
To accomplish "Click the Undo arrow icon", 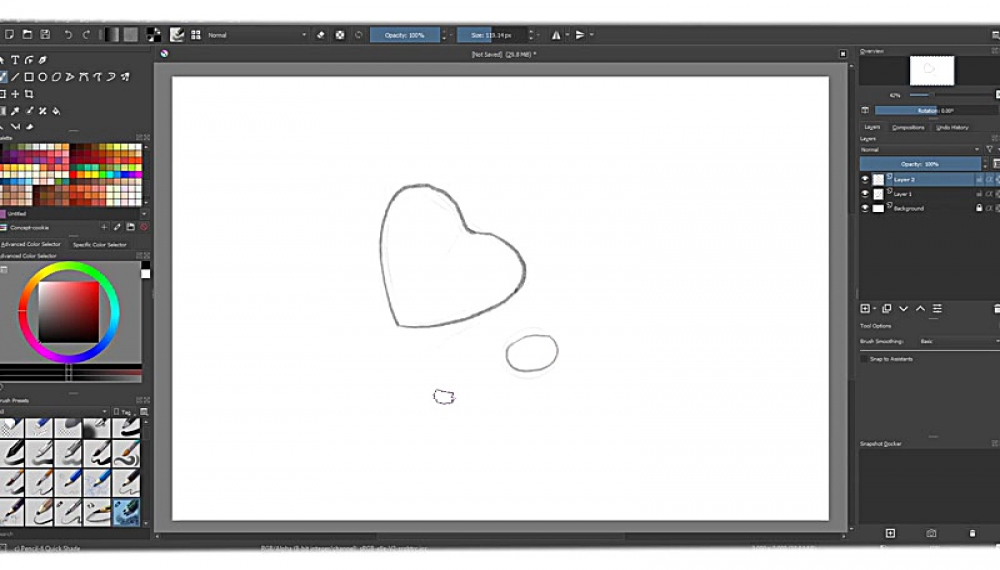I will pos(68,35).
